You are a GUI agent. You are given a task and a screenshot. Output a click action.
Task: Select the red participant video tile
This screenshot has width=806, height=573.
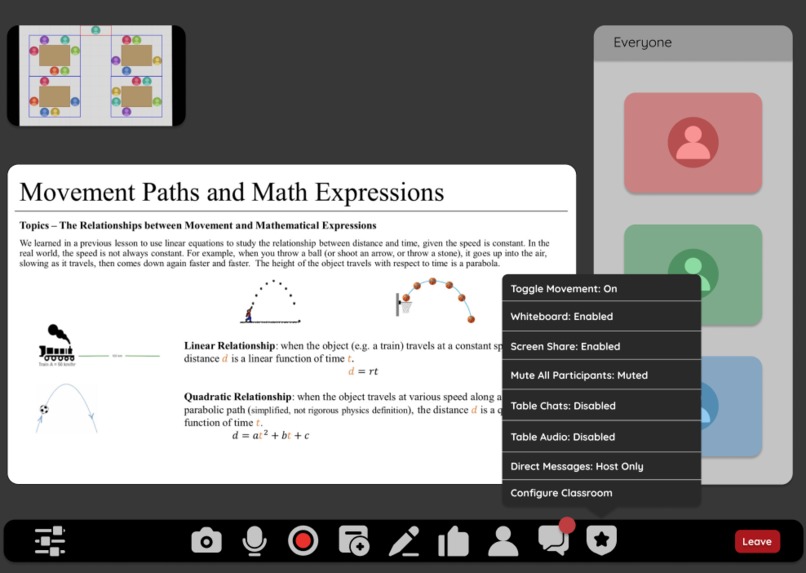point(693,143)
